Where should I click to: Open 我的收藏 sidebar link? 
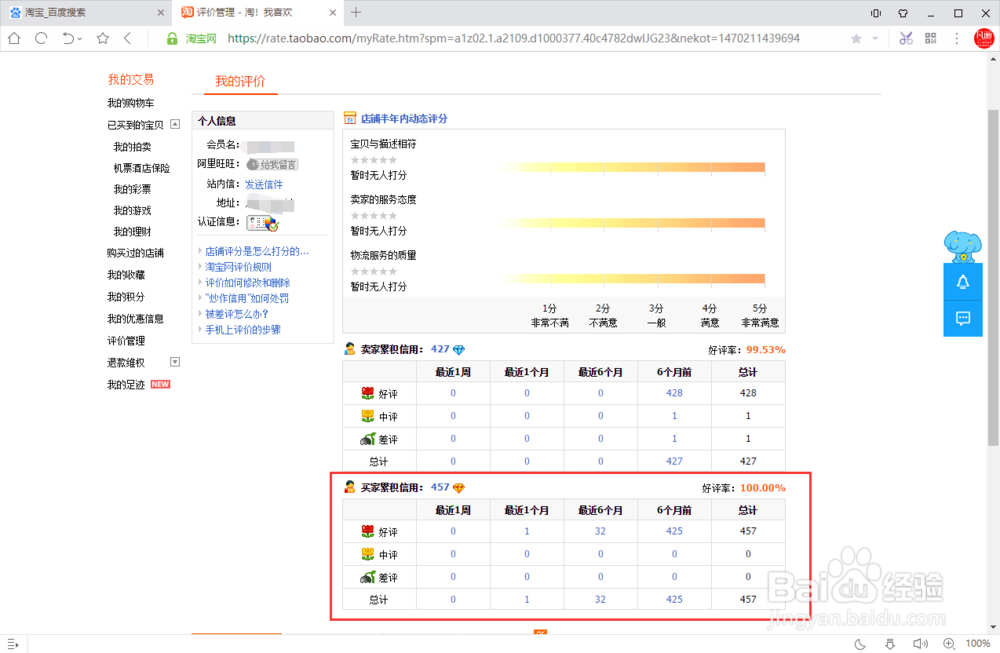coord(126,274)
